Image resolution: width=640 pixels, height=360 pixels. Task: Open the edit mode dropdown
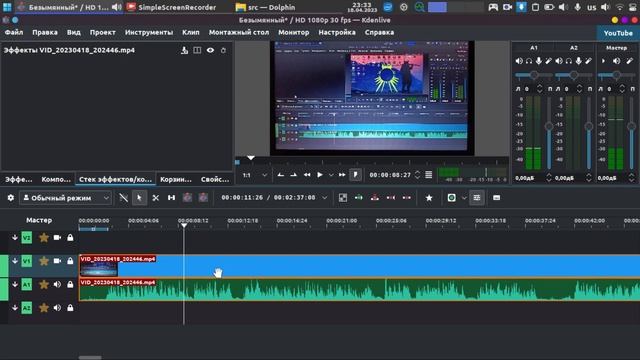pyautogui.click(x=66, y=198)
